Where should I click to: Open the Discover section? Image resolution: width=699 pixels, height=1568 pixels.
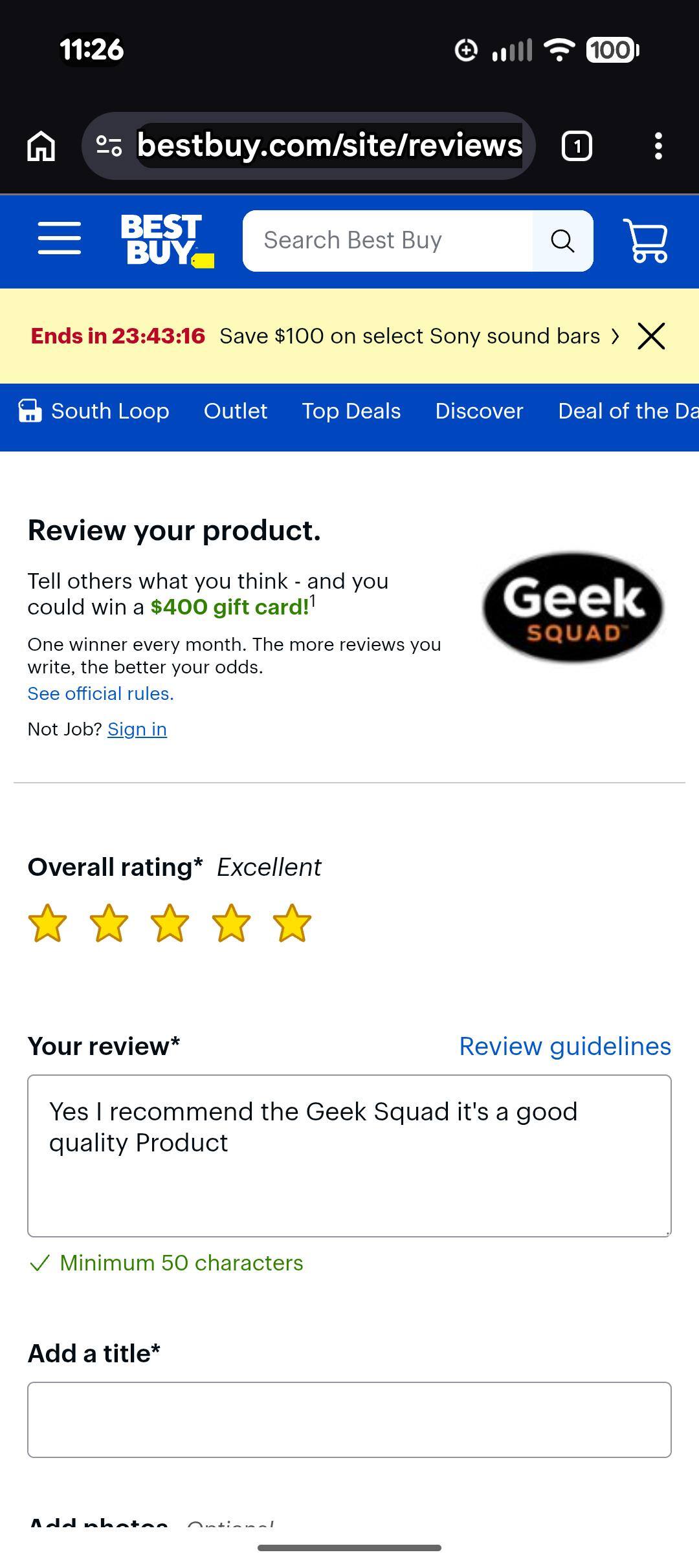coord(479,411)
